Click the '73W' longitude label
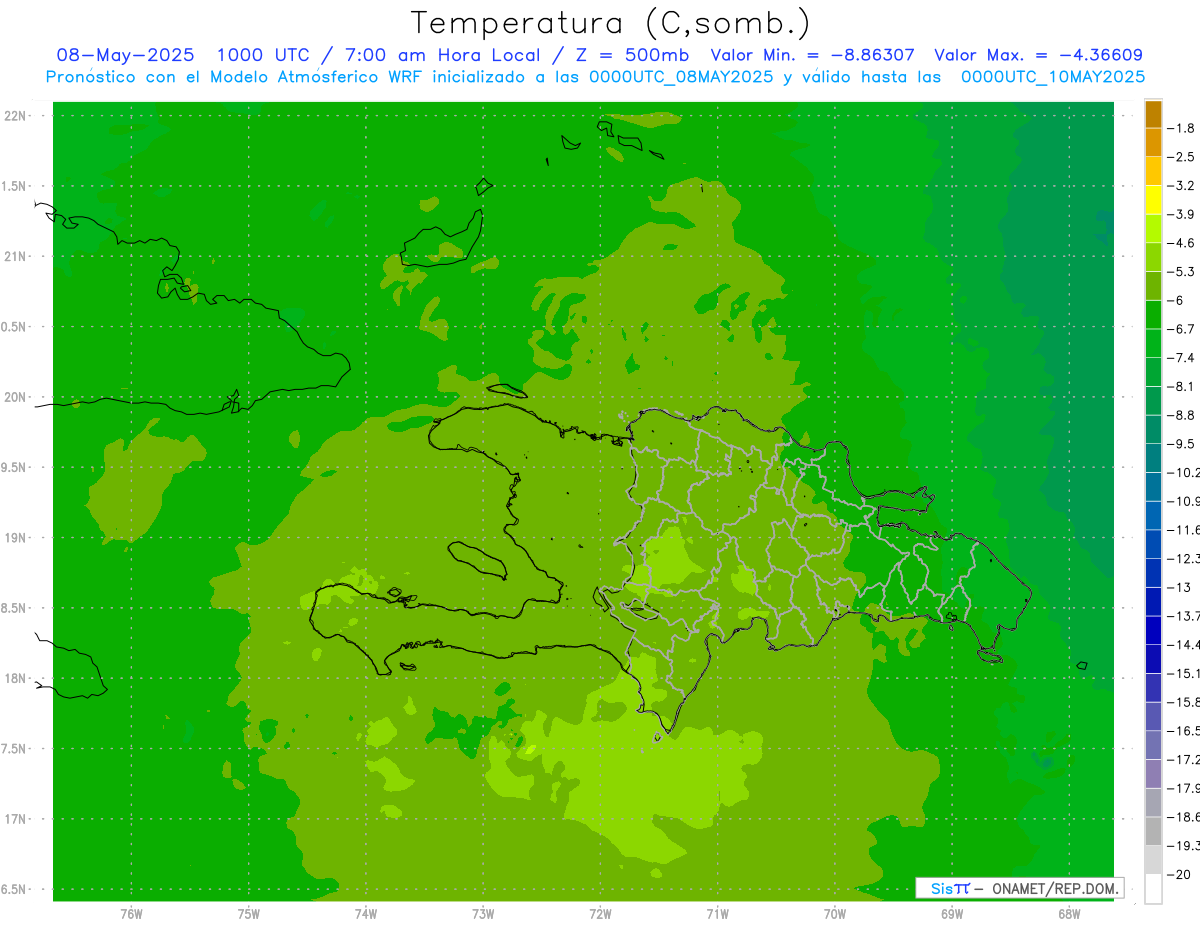Screen dimensions: 1200x927 click(x=483, y=914)
